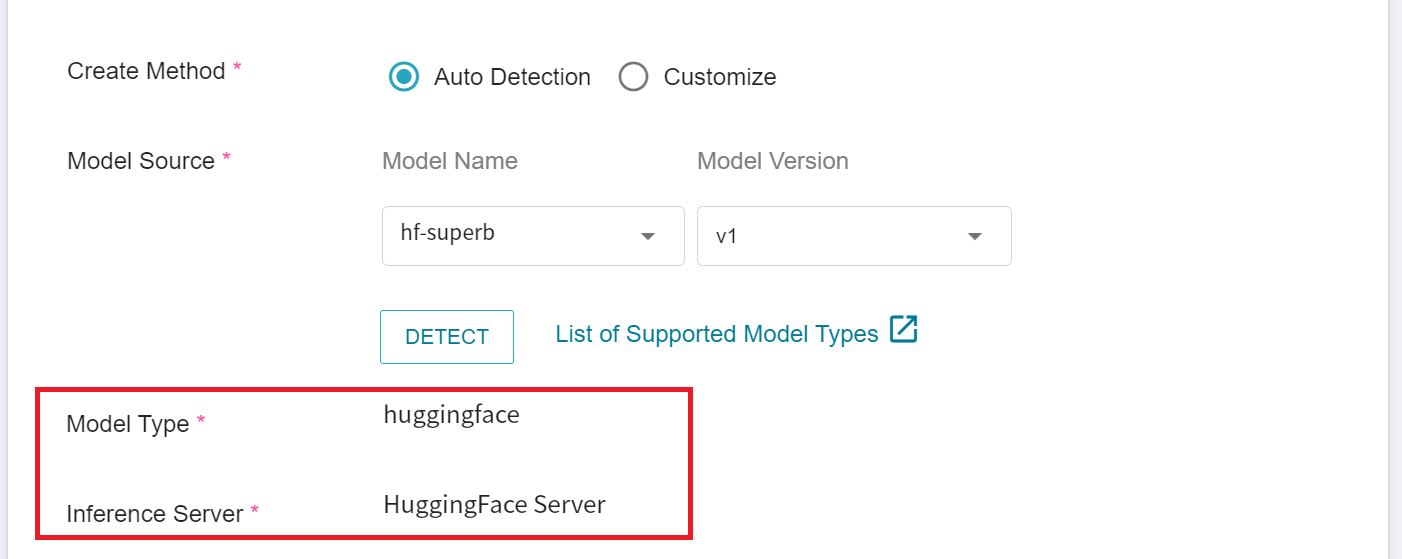Click the DETECT button
This screenshot has width=1402, height=559.
click(x=447, y=337)
